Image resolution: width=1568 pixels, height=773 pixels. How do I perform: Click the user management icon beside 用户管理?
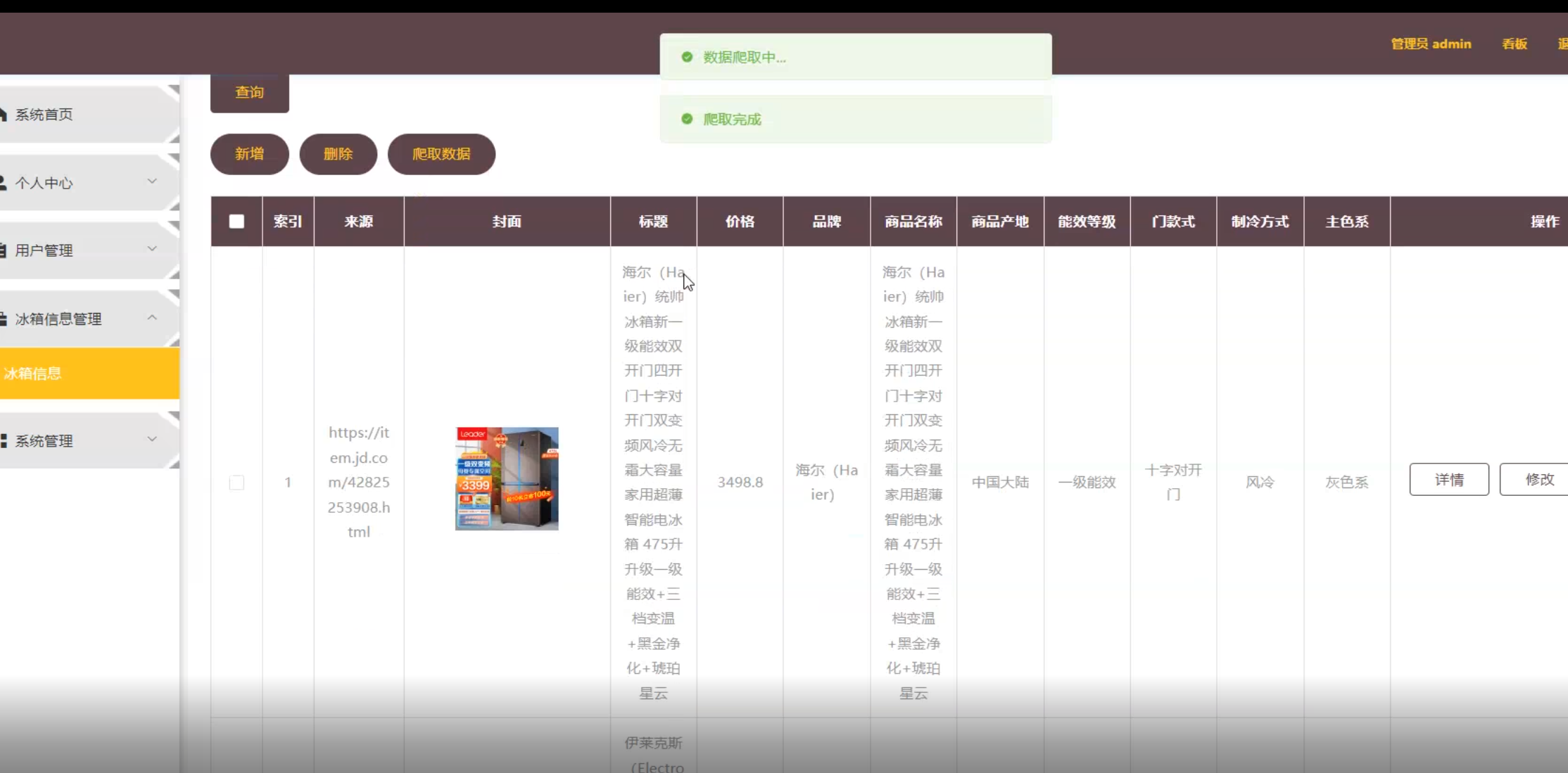coord(4,250)
